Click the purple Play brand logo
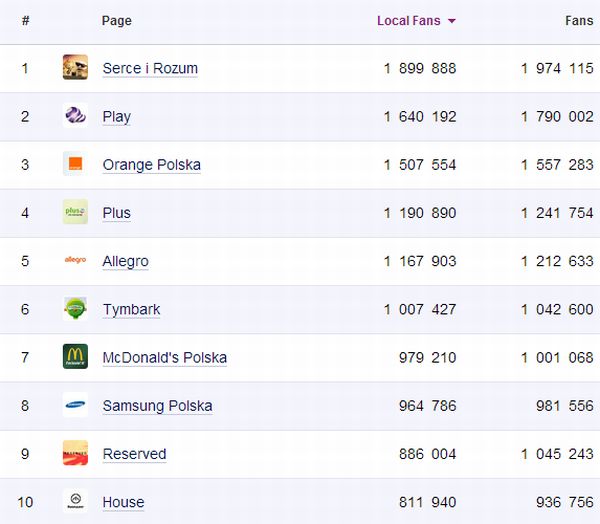 [x=75, y=116]
